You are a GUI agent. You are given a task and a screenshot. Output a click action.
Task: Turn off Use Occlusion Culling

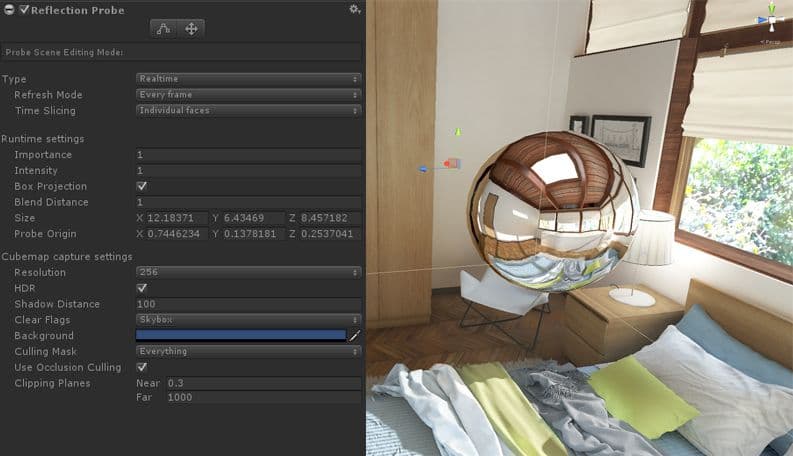(x=141, y=367)
